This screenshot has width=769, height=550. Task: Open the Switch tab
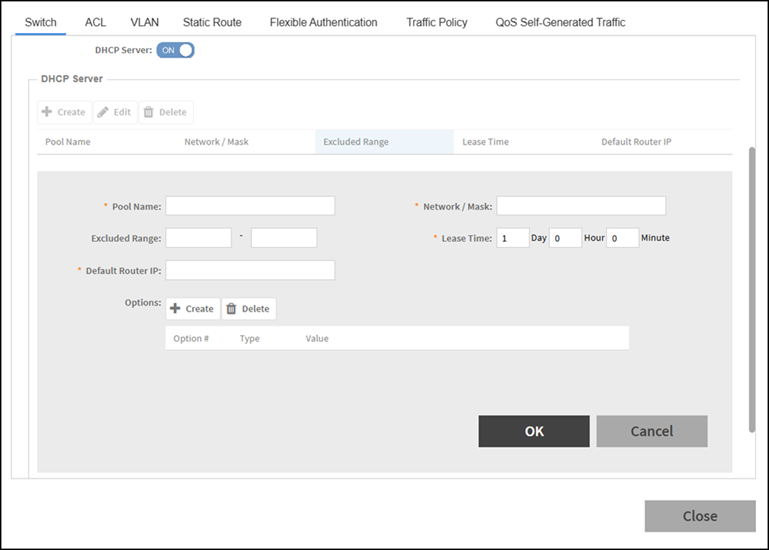(x=41, y=23)
